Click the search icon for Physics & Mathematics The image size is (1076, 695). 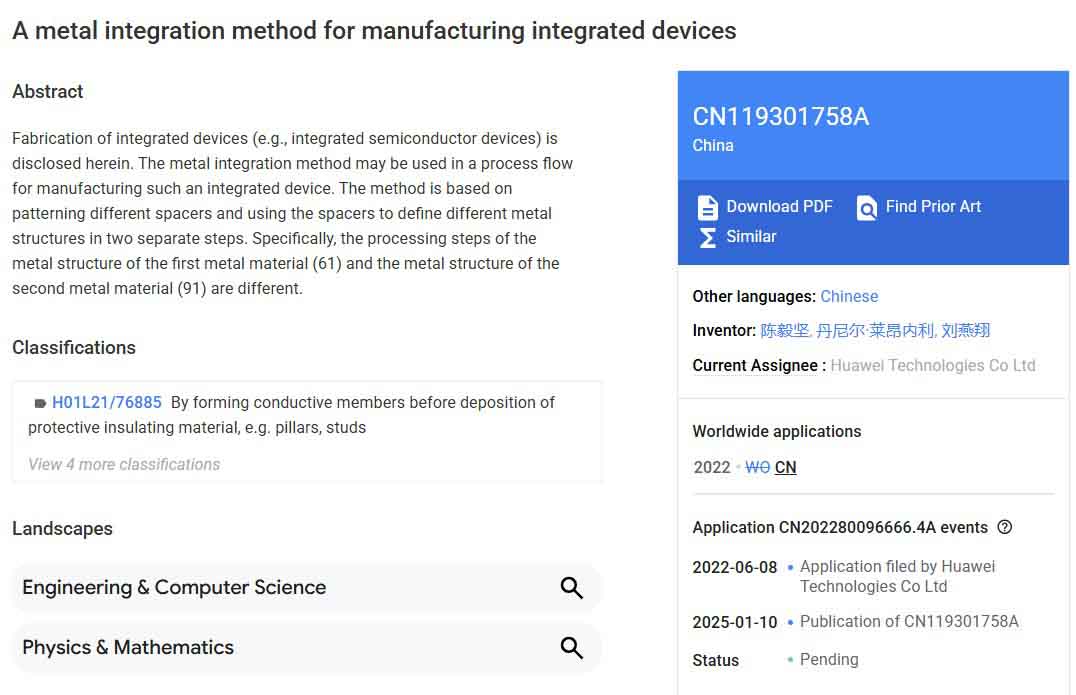click(571, 649)
